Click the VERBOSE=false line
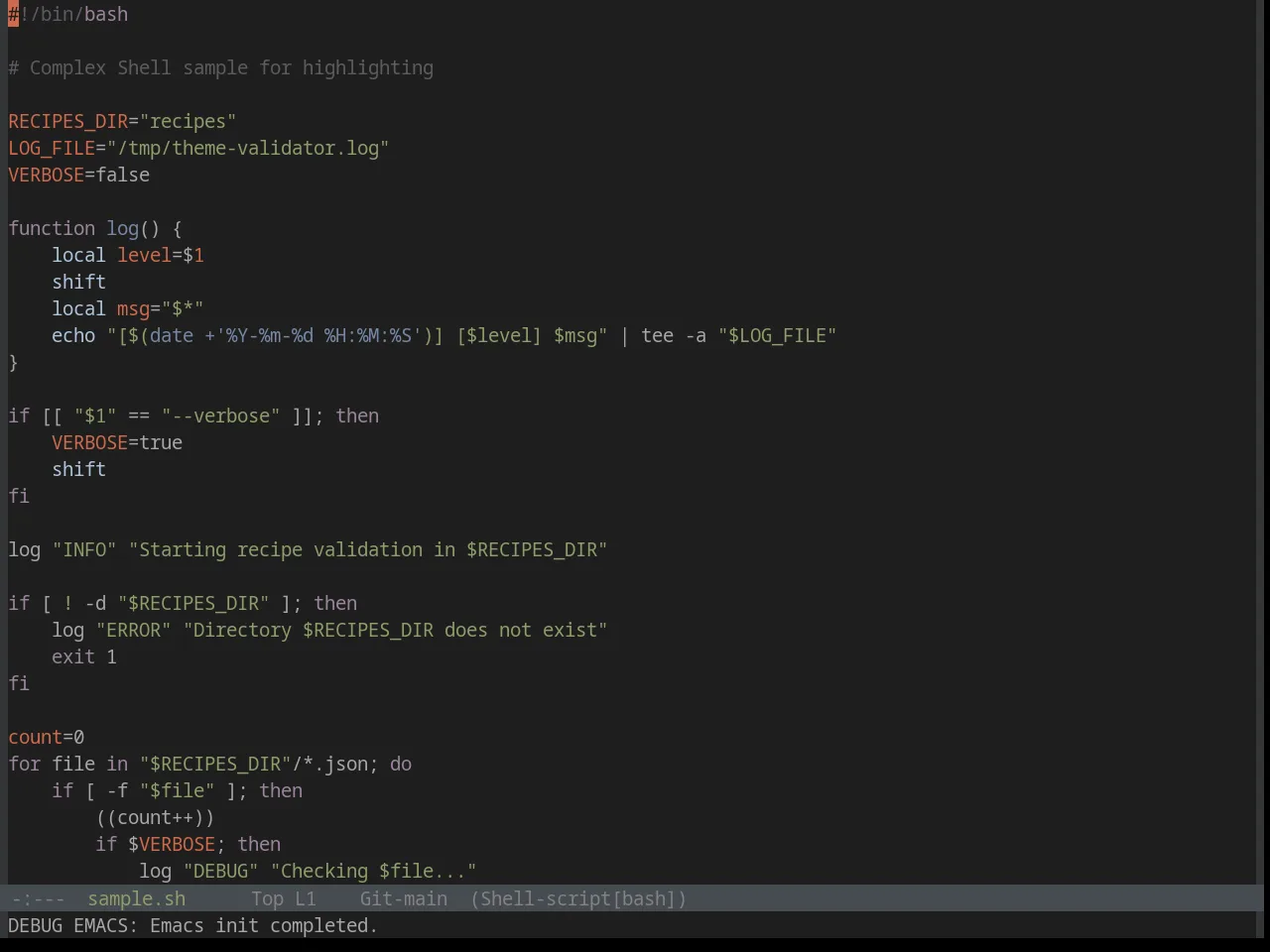 pyautogui.click(x=79, y=175)
